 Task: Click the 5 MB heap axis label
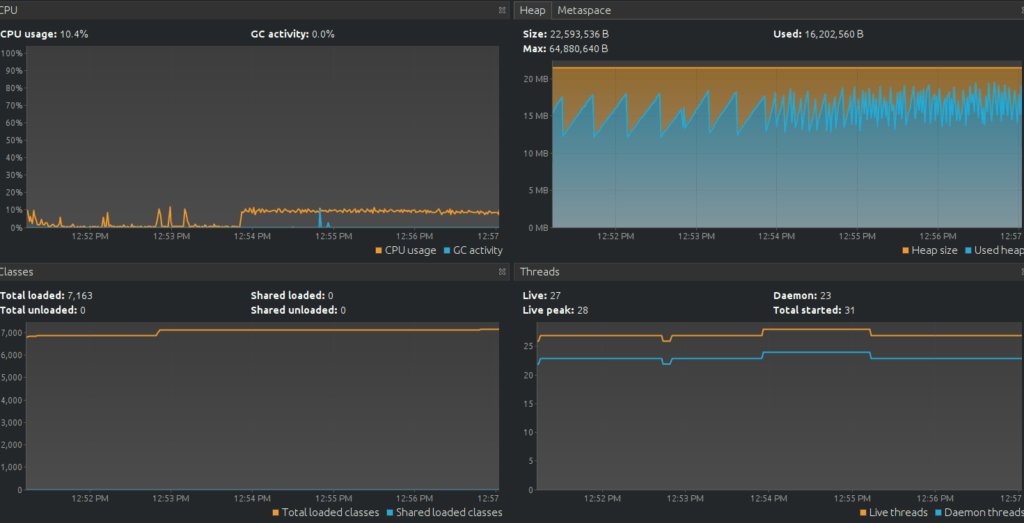pos(537,191)
